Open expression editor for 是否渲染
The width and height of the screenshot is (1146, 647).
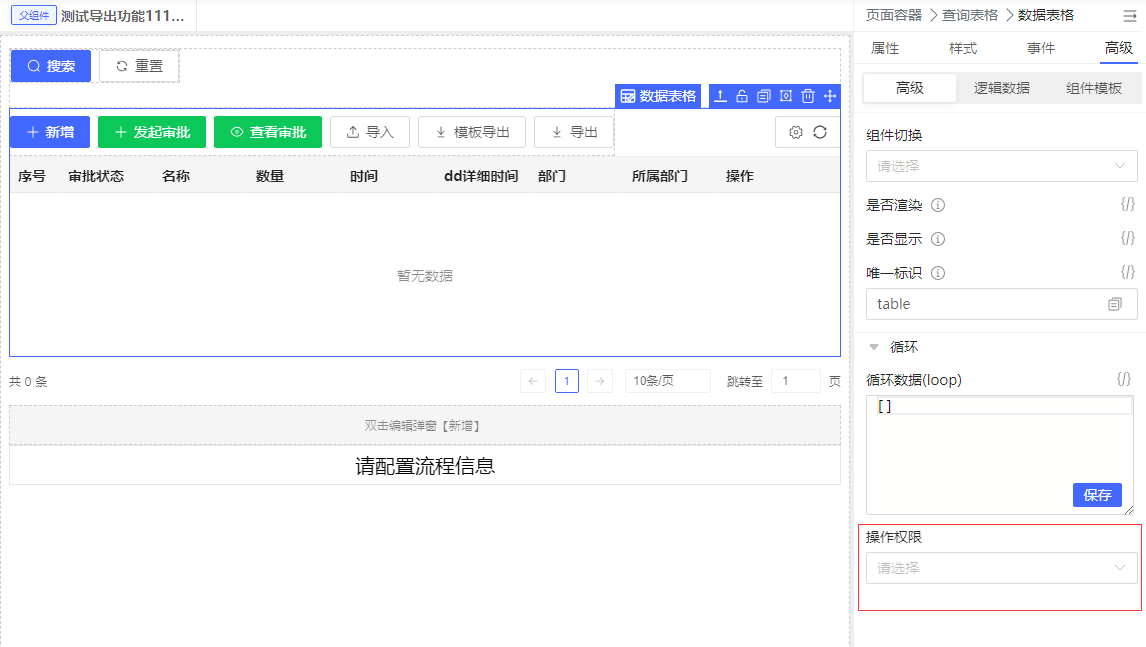[x=1128, y=204]
